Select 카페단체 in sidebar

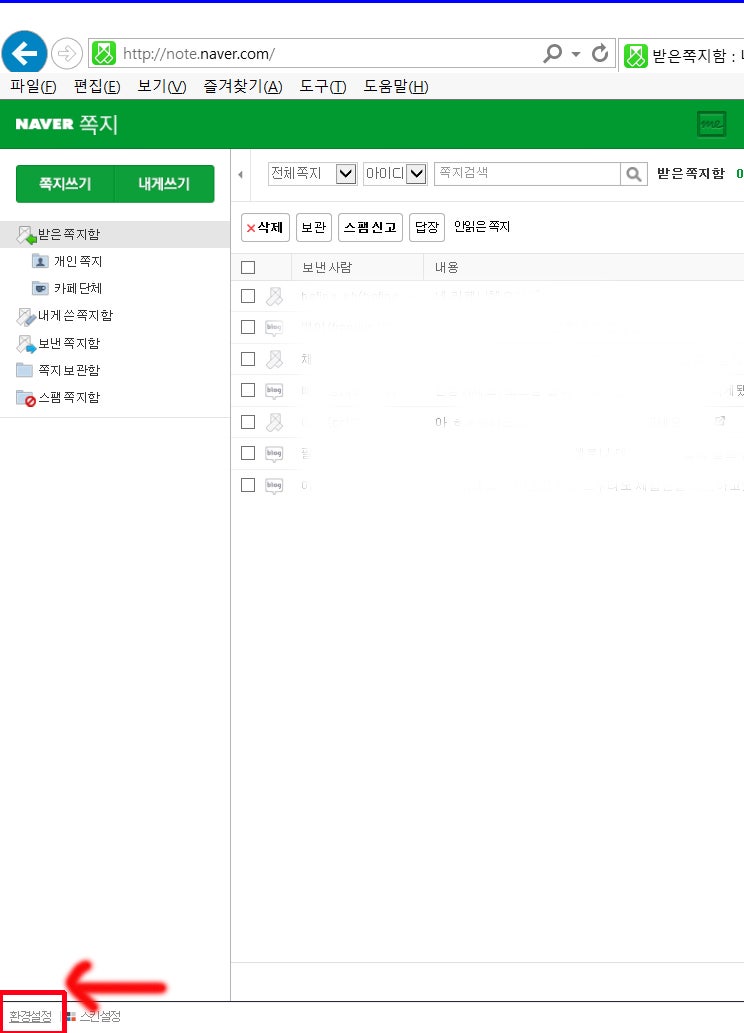(78, 289)
